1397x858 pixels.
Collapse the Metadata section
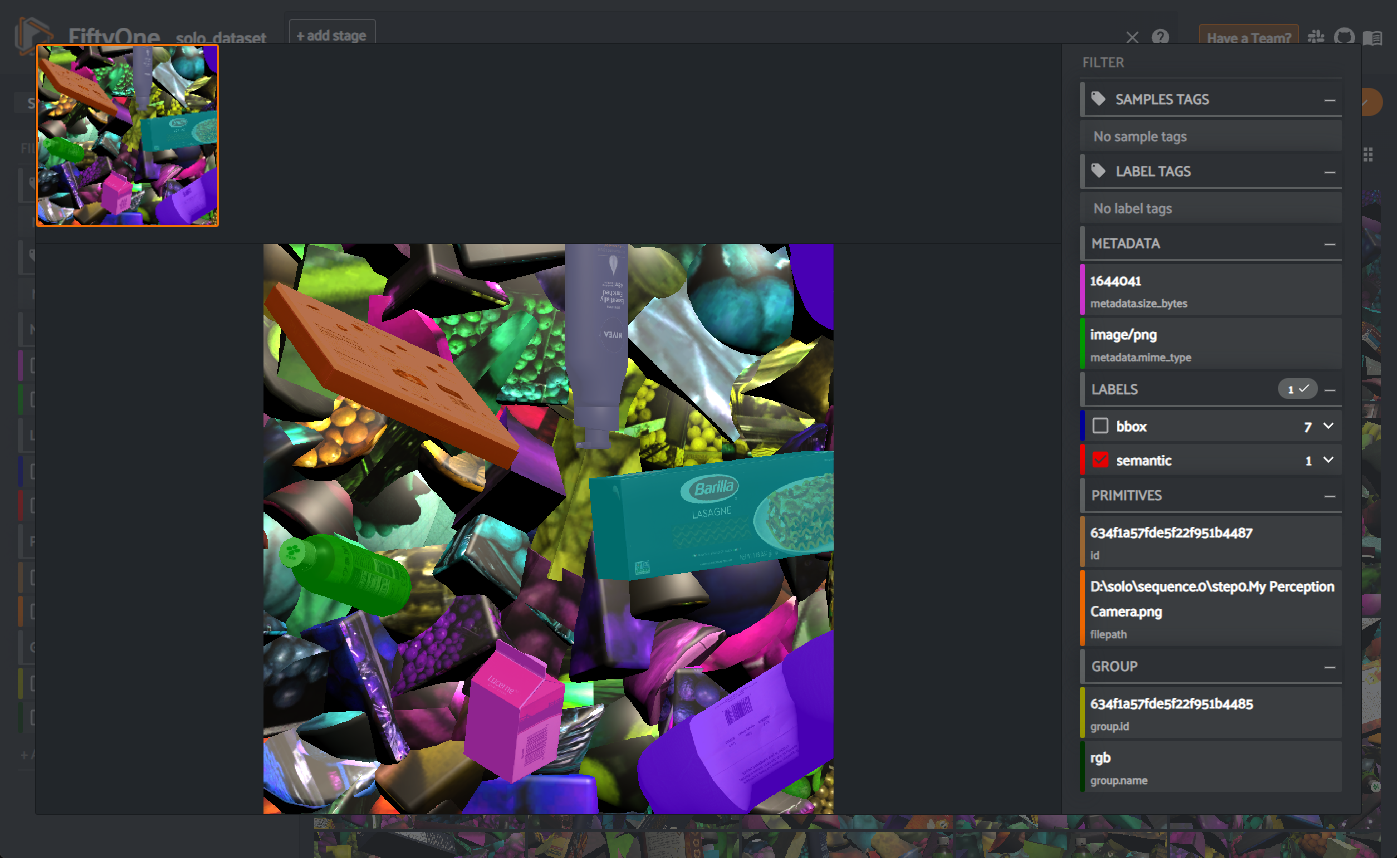point(1329,244)
